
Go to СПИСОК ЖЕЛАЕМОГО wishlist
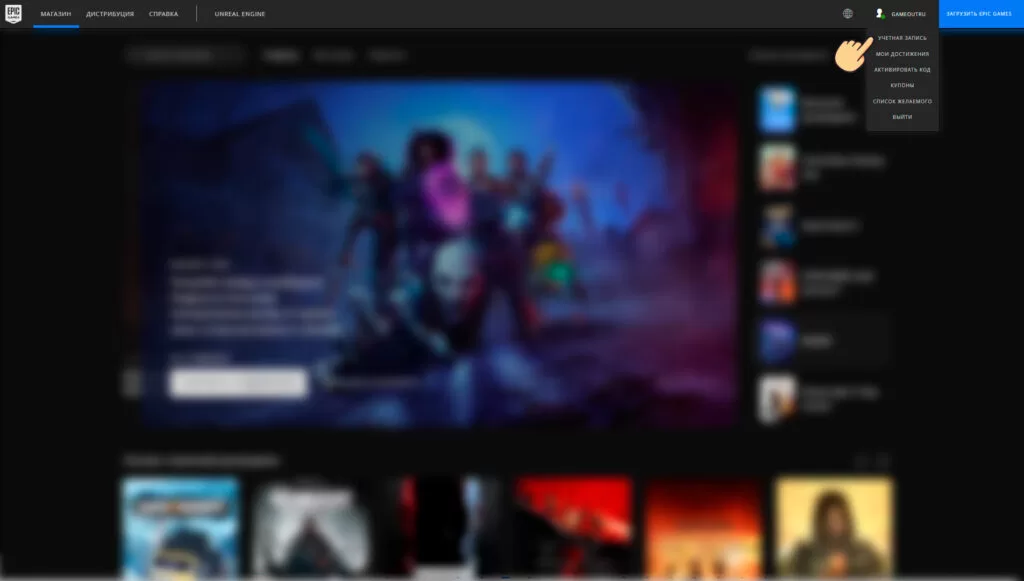902,101
